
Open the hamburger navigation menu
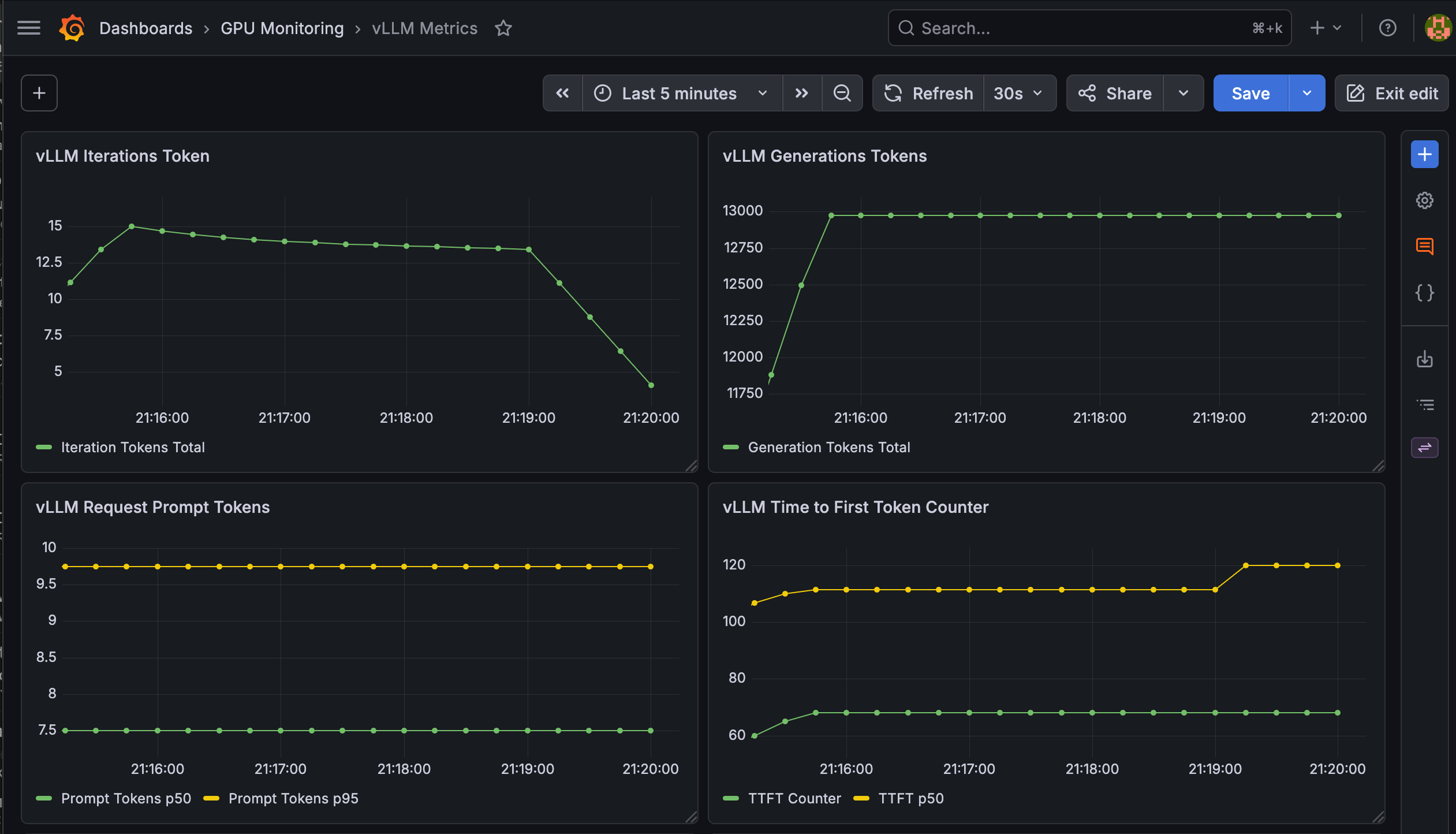click(29, 28)
